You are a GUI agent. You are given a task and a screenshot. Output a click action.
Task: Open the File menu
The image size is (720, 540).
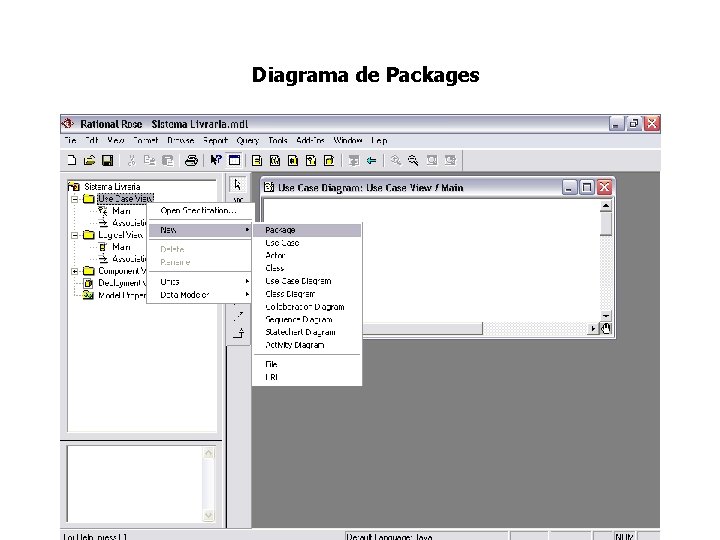(x=70, y=141)
